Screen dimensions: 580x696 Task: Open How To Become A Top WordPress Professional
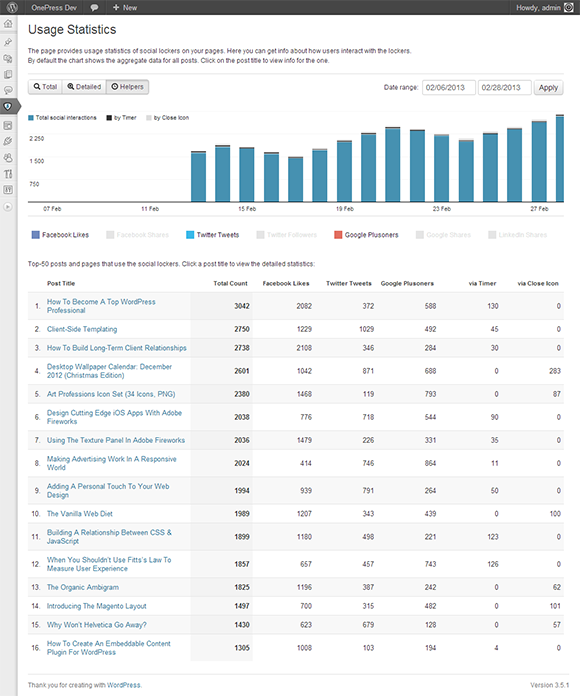coord(101,306)
